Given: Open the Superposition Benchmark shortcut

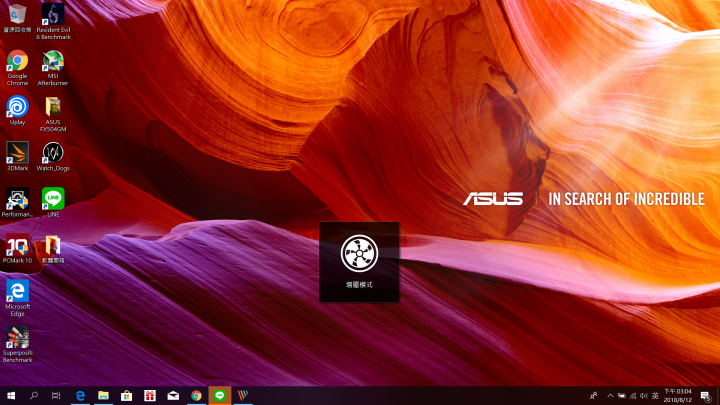Looking at the screenshot, I should point(17,344).
